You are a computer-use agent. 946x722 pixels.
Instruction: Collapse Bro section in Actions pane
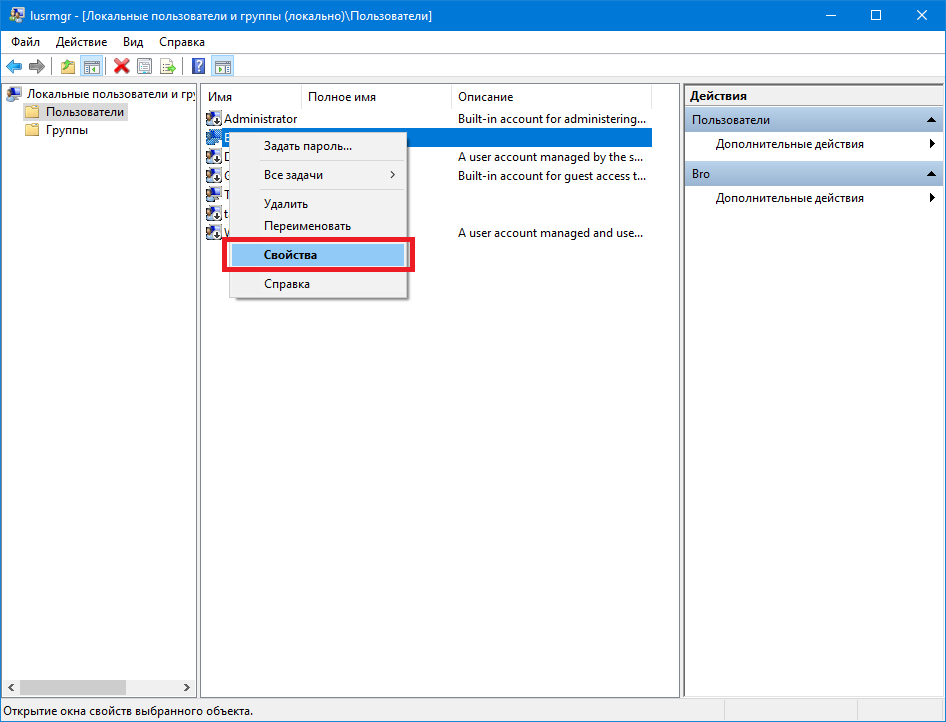coord(932,174)
